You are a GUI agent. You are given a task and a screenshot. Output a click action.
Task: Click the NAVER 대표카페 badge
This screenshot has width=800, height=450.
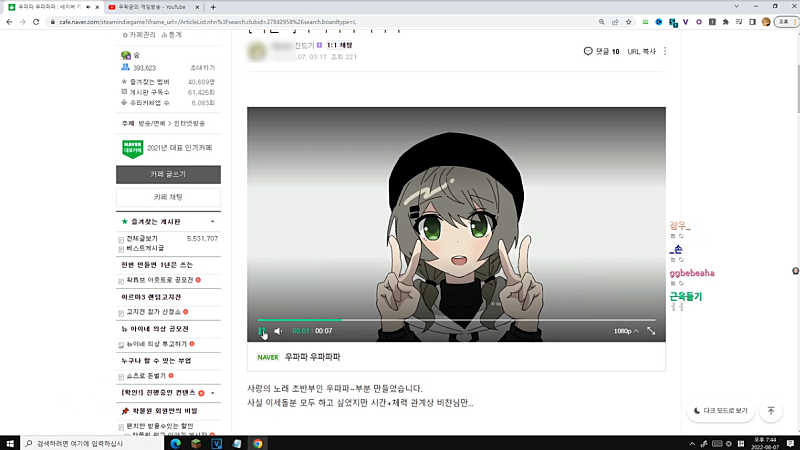[133, 148]
